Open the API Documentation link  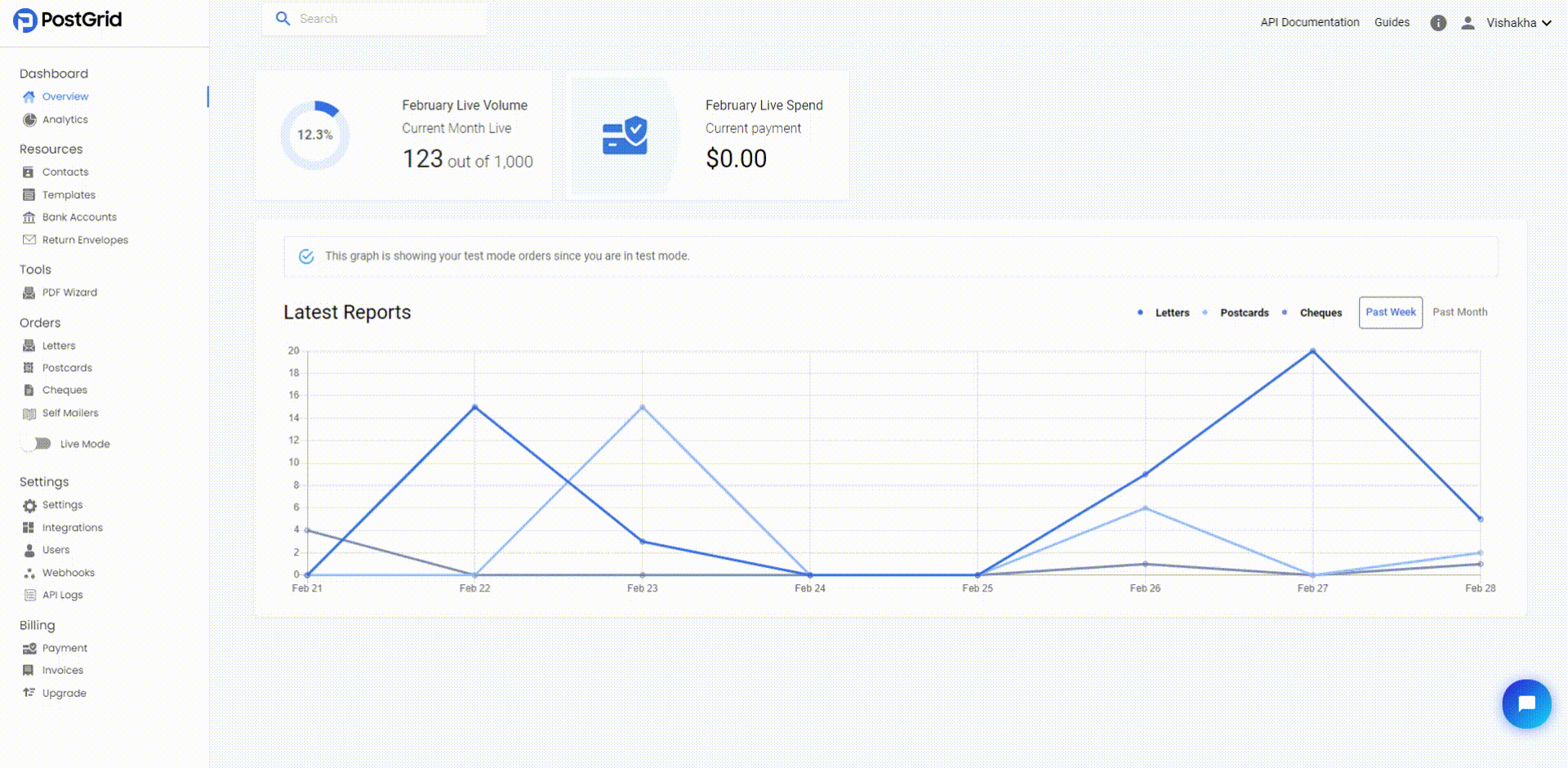[x=1310, y=22]
